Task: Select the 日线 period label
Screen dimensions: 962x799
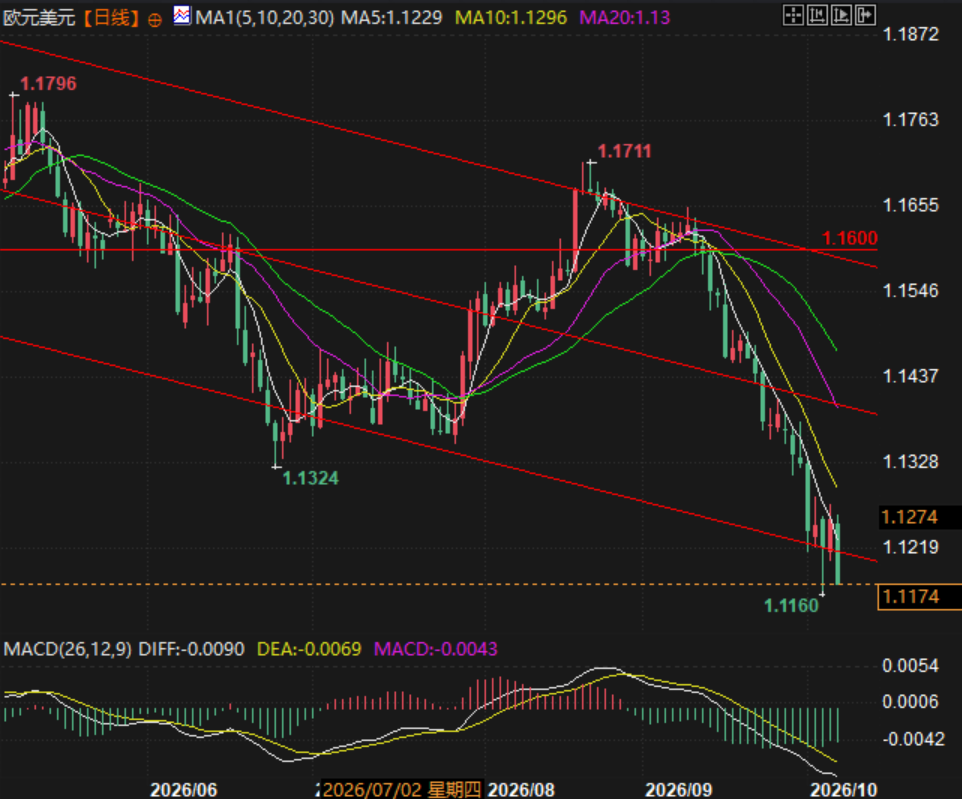Action: pos(111,17)
